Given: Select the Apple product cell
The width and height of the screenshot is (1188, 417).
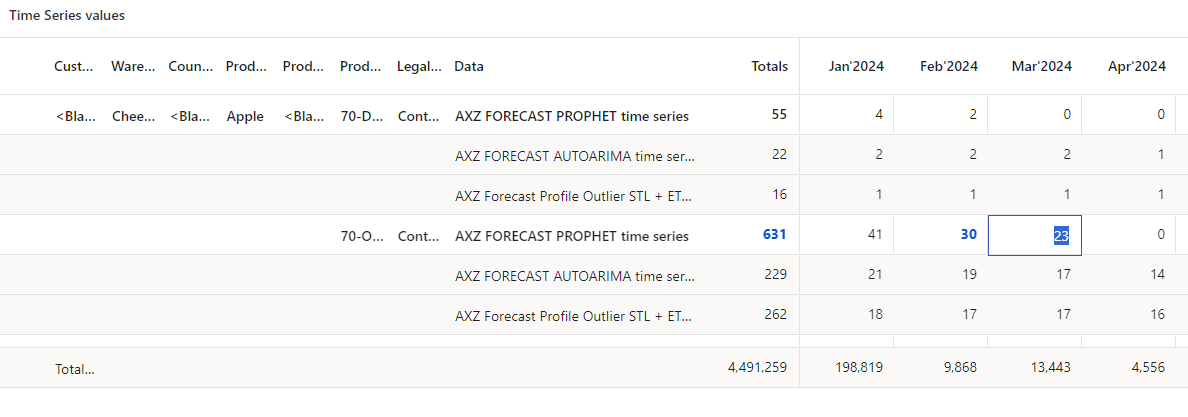Looking at the screenshot, I should 245,116.
